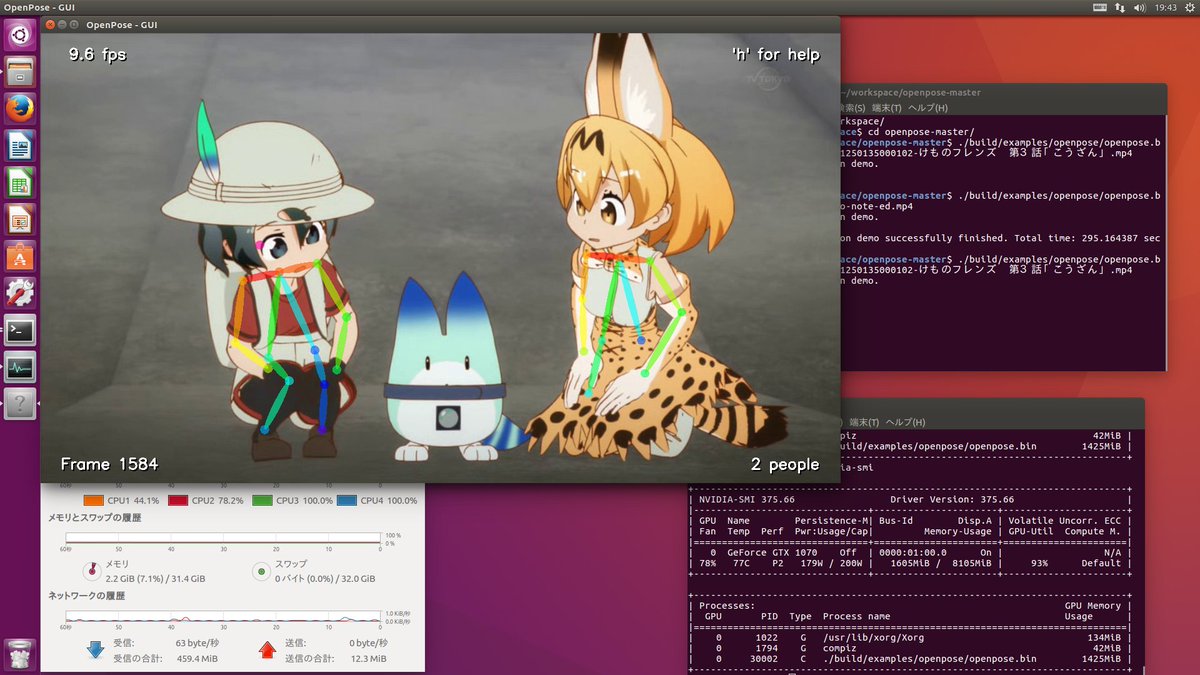The height and width of the screenshot is (675, 1200).
Task: Open the network connection indicator in top bar
Action: [1121, 7]
